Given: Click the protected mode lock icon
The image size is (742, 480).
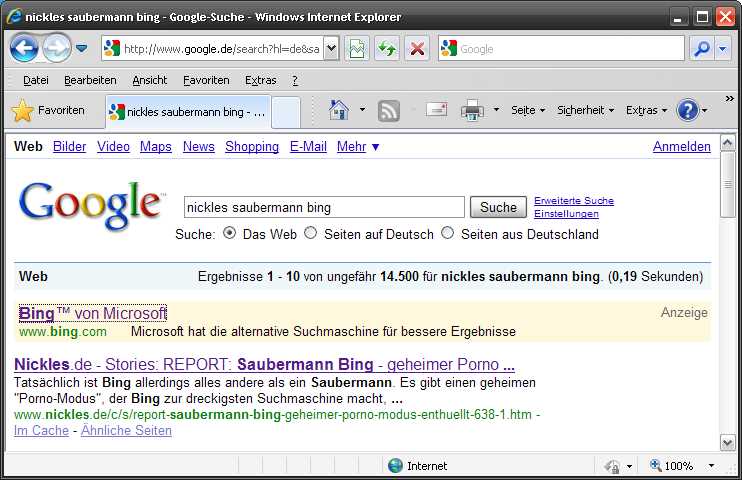Looking at the screenshot, I should (x=612, y=466).
